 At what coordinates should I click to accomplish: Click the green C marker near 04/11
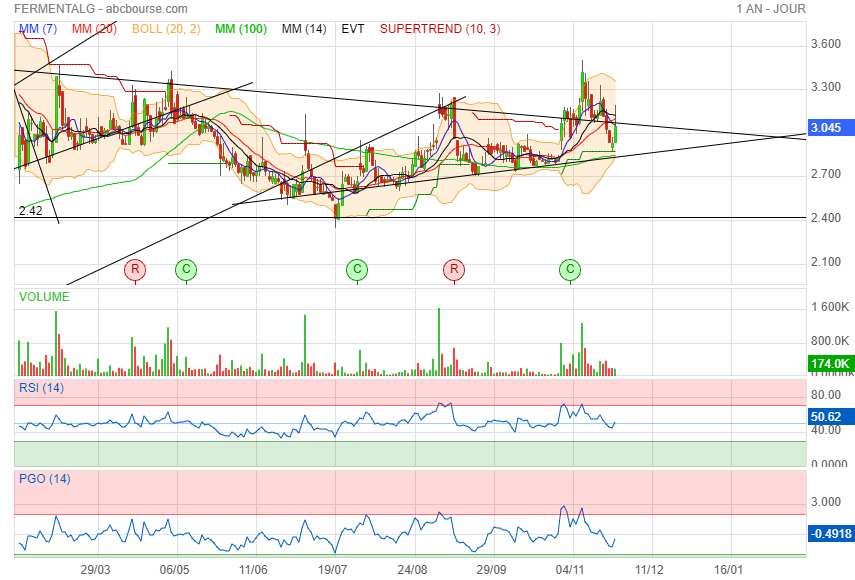pos(570,269)
